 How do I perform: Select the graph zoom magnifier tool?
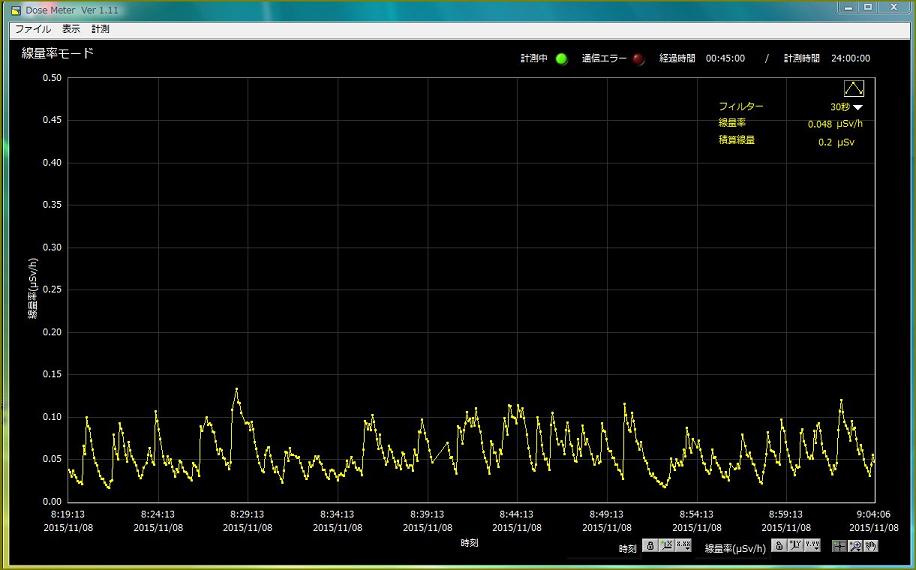[x=855, y=546]
